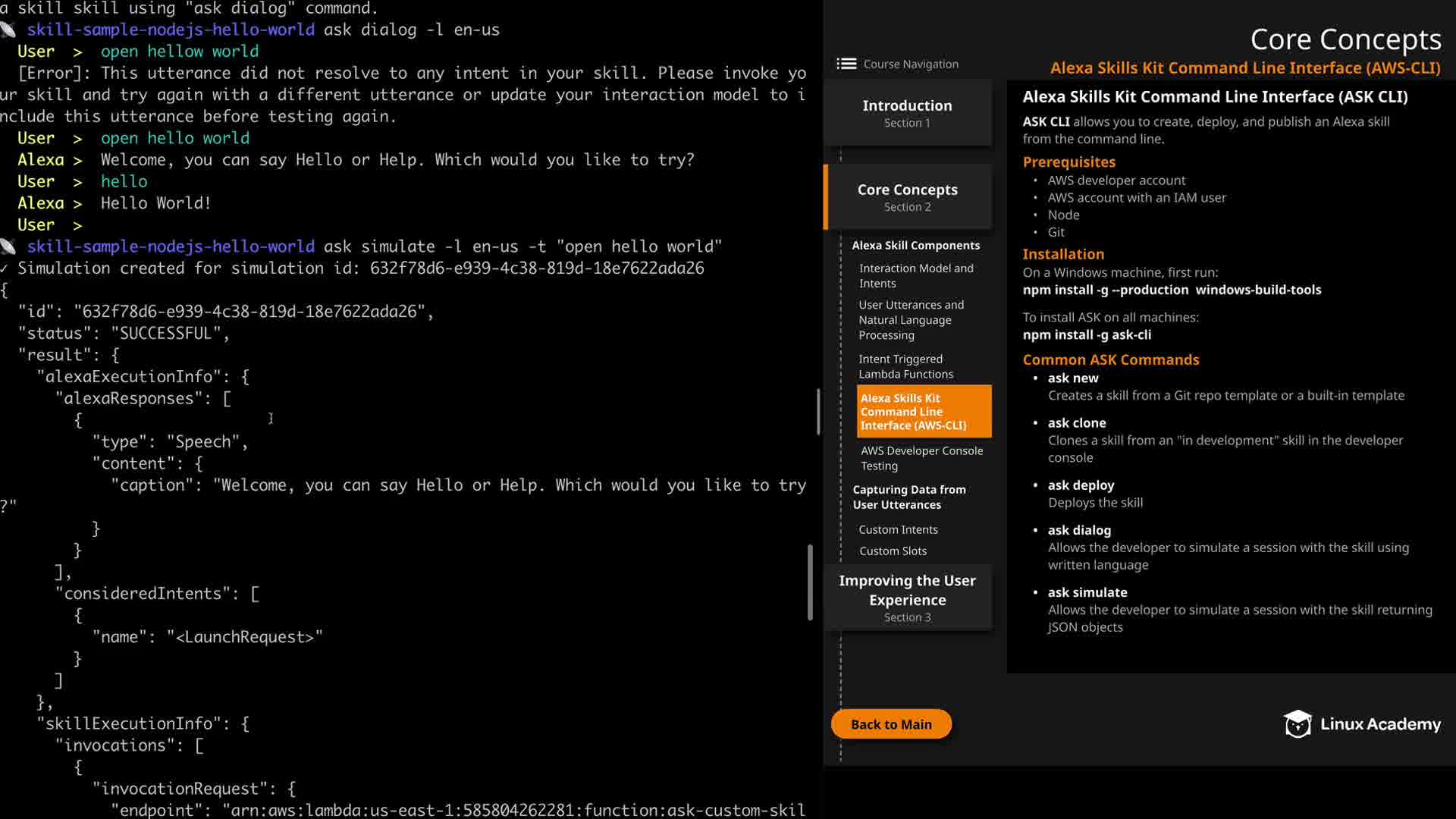Click the Course Navigation label
Screen dimensions: 1456x819
coord(911,64)
